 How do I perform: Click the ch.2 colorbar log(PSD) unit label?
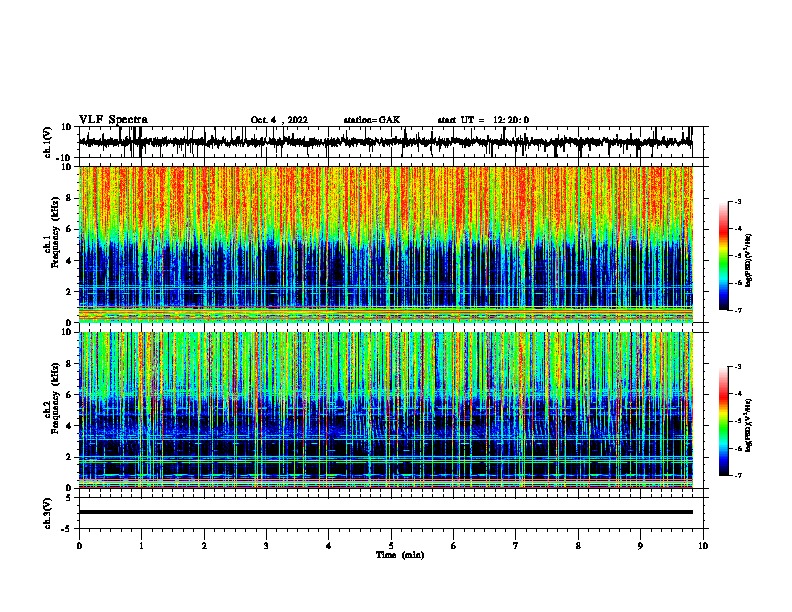tap(749, 425)
